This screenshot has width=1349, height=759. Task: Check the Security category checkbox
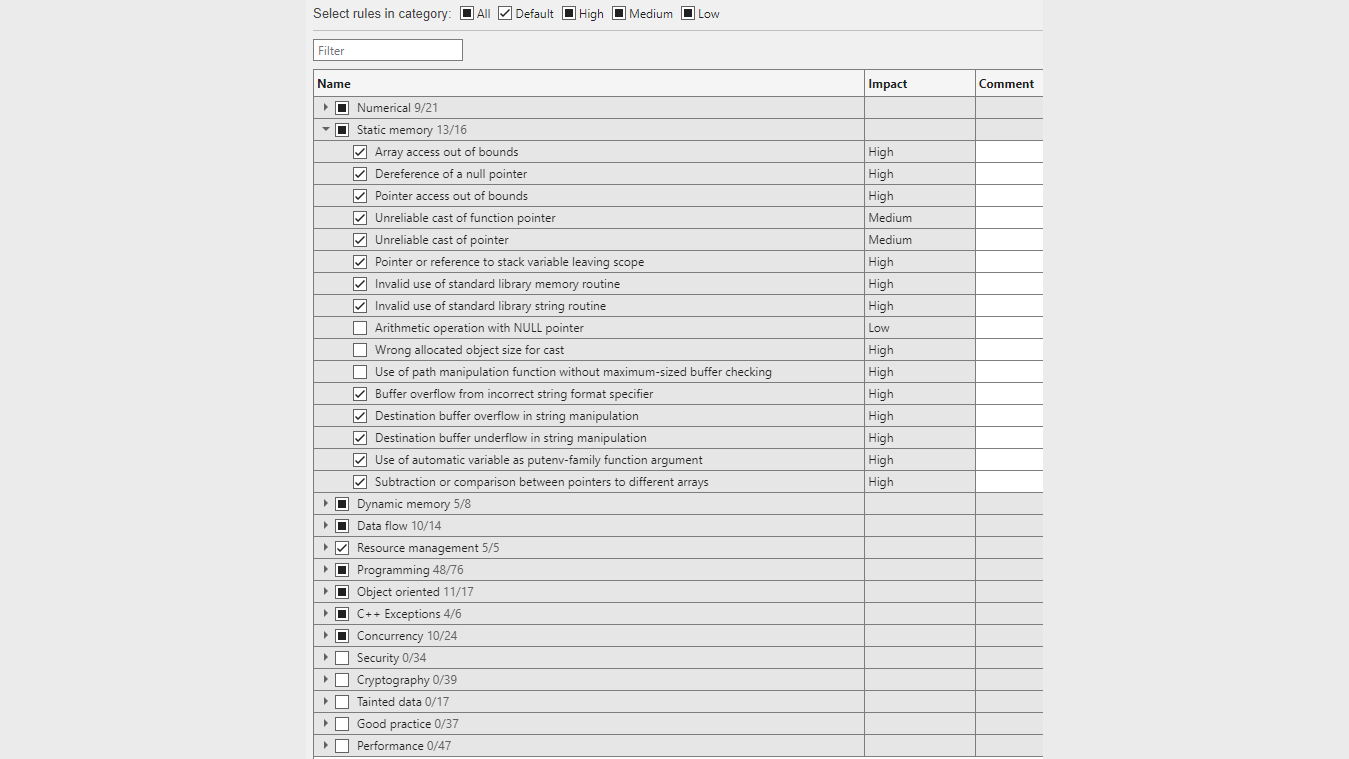tap(342, 658)
